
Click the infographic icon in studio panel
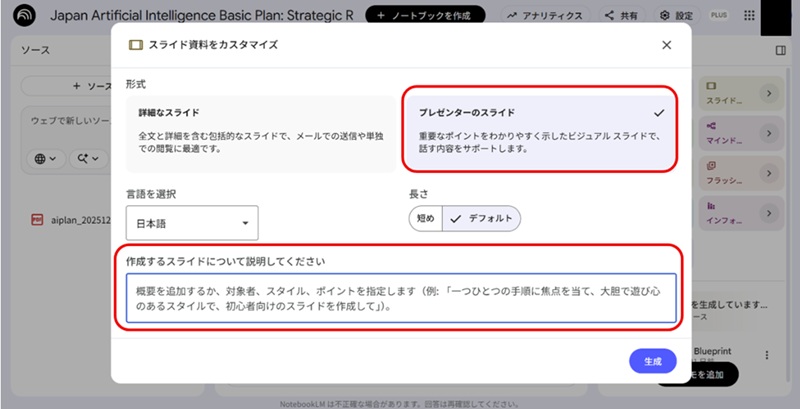pyautogui.click(x=711, y=206)
